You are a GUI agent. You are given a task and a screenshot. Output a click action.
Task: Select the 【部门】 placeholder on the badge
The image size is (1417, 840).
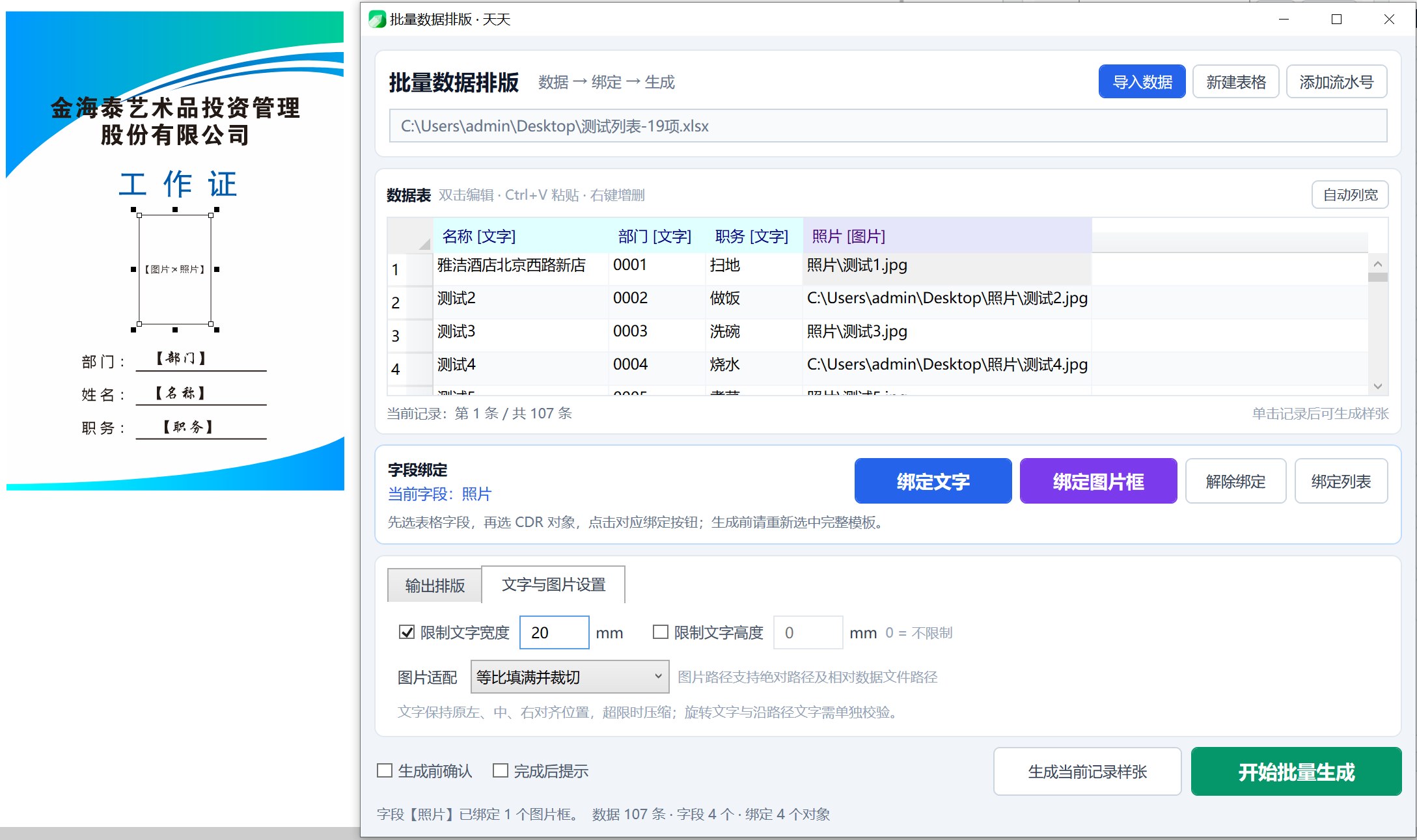pos(180,358)
